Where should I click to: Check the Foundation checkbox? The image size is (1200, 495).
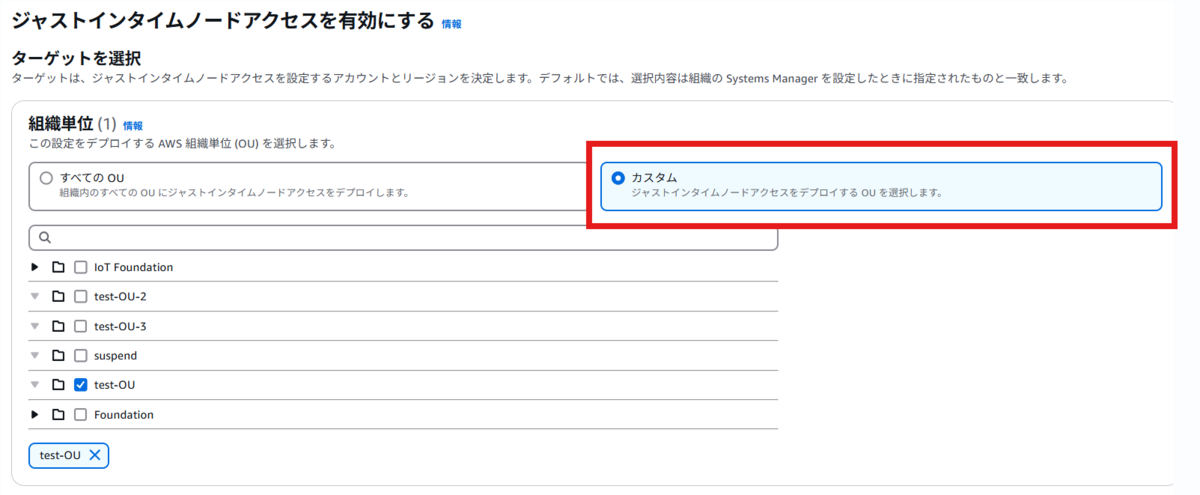(81, 414)
